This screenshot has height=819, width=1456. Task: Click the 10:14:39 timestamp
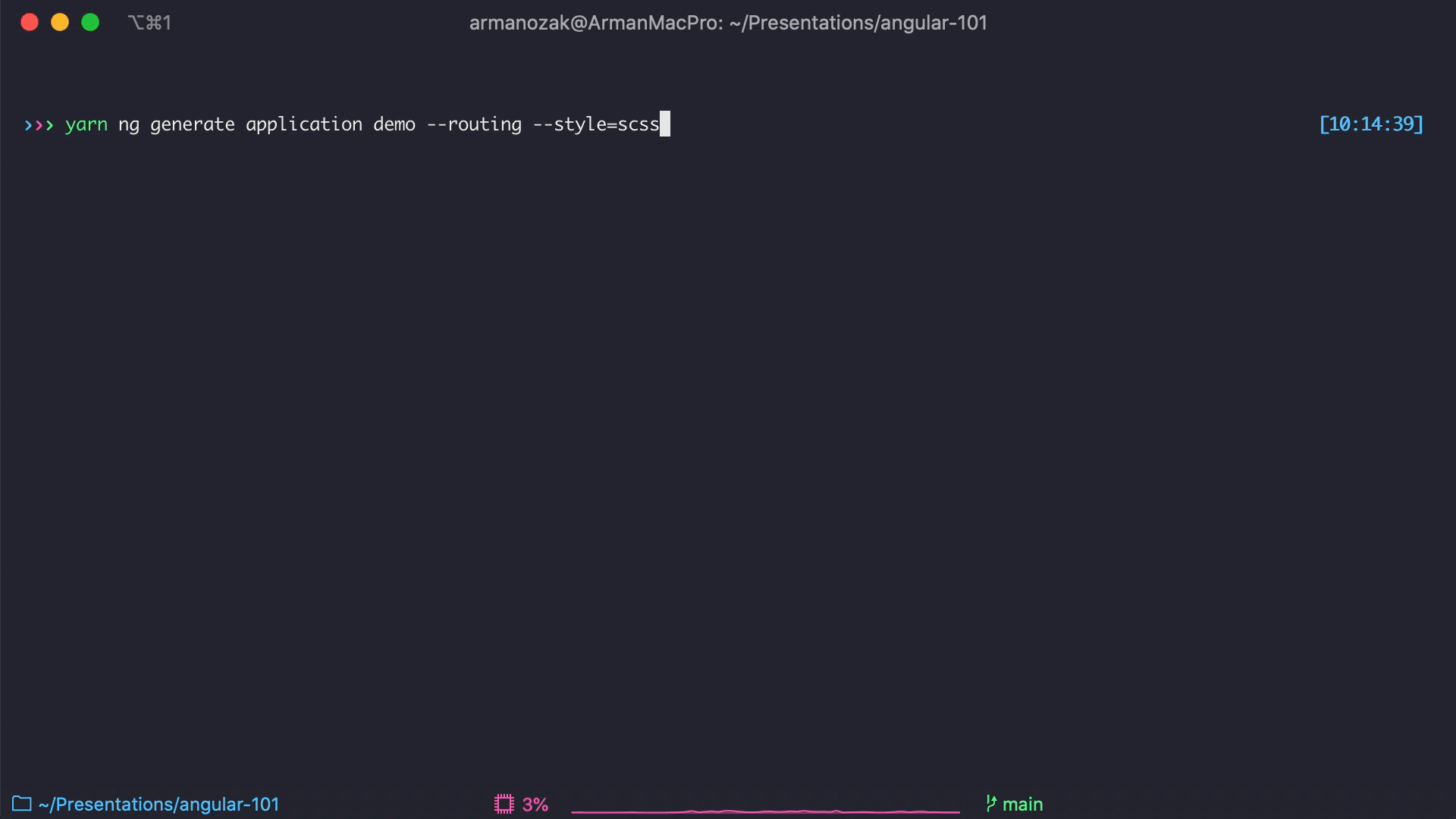click(1371, 124)
